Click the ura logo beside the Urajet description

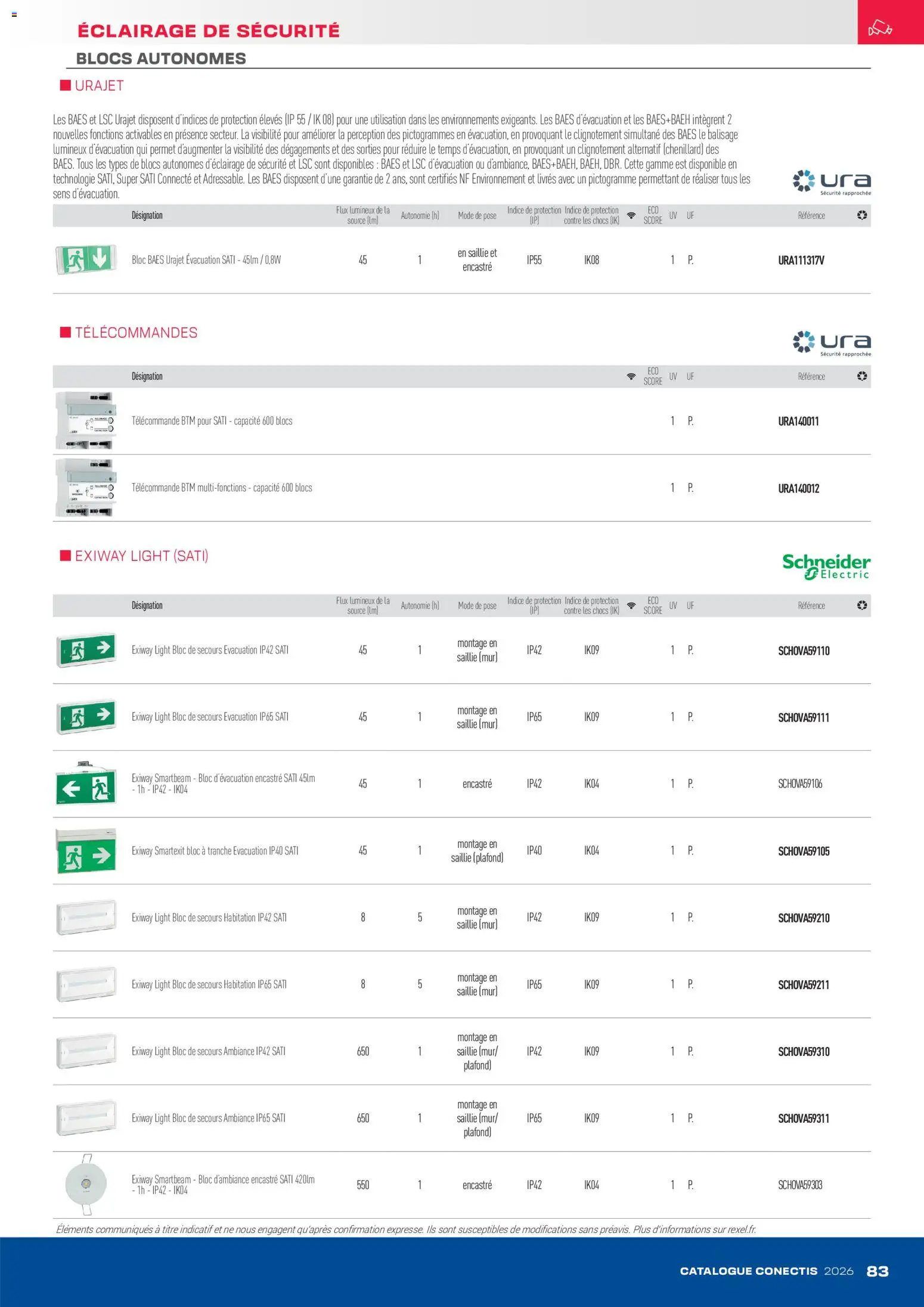pos(832,182)
